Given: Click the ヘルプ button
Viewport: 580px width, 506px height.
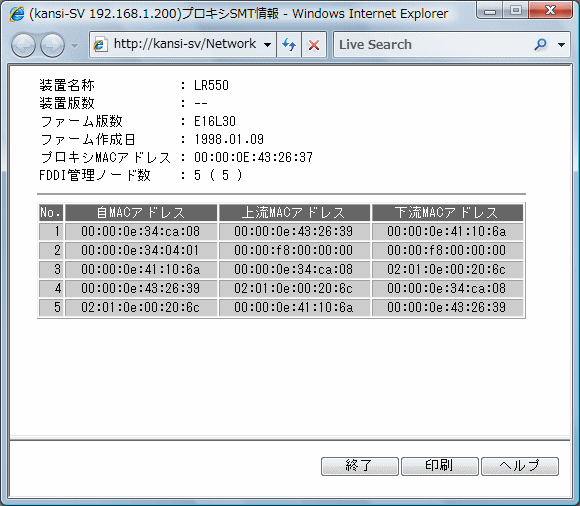Looking at the screenshot, I should (x=520, y=466).
